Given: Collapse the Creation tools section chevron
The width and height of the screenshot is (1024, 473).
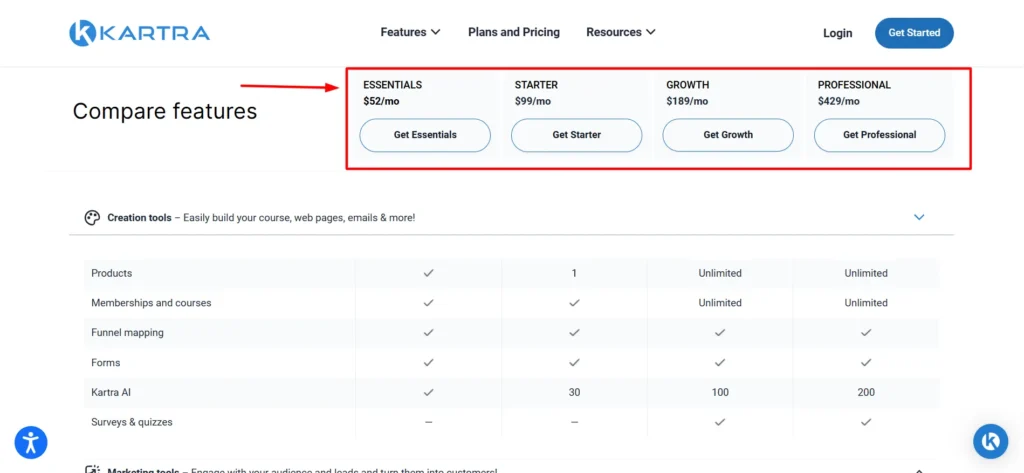Looking at the screenshot, I should click(919, 217).
